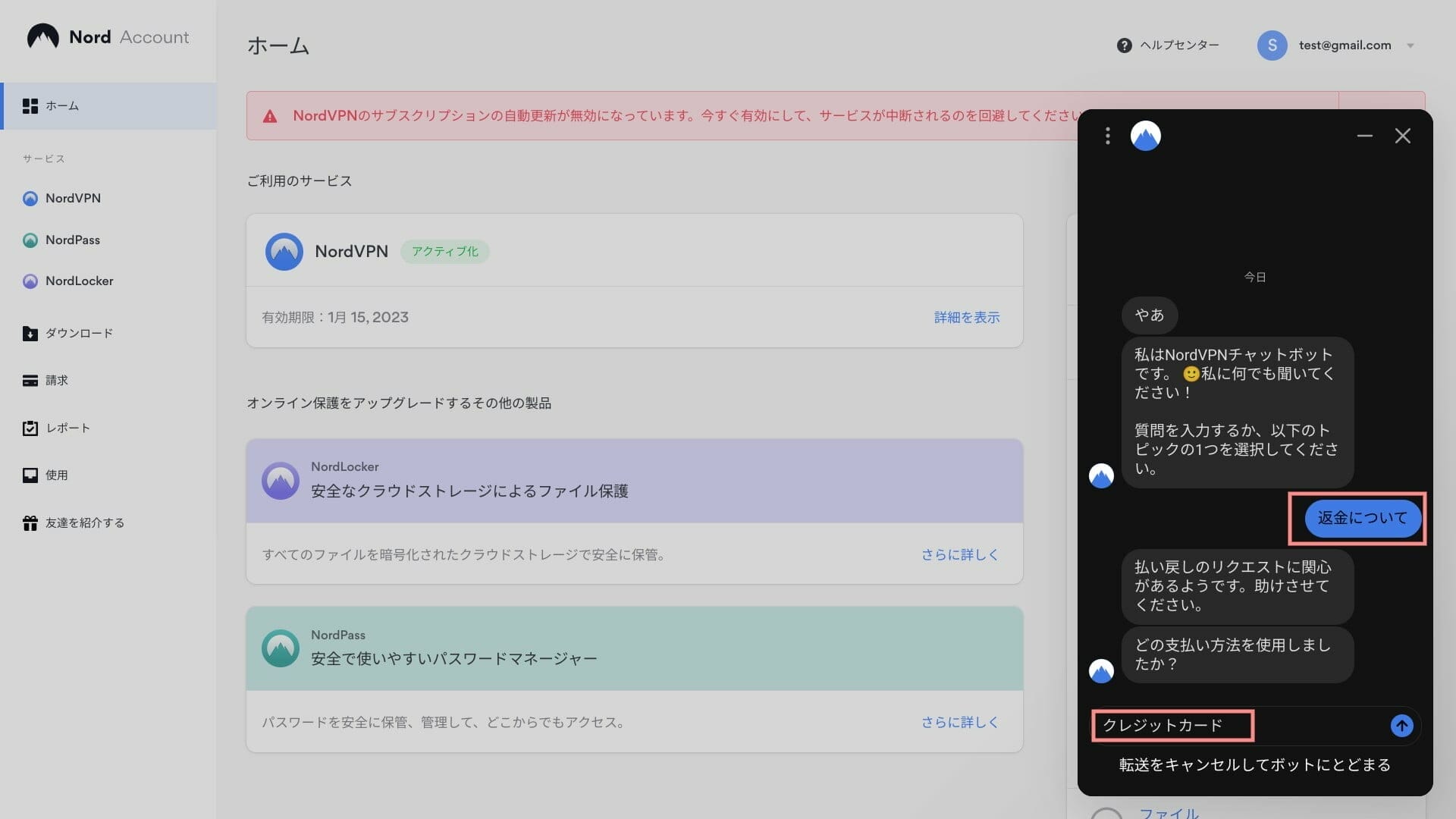Click the NordPass icon in upgrade card

(280, 648)
